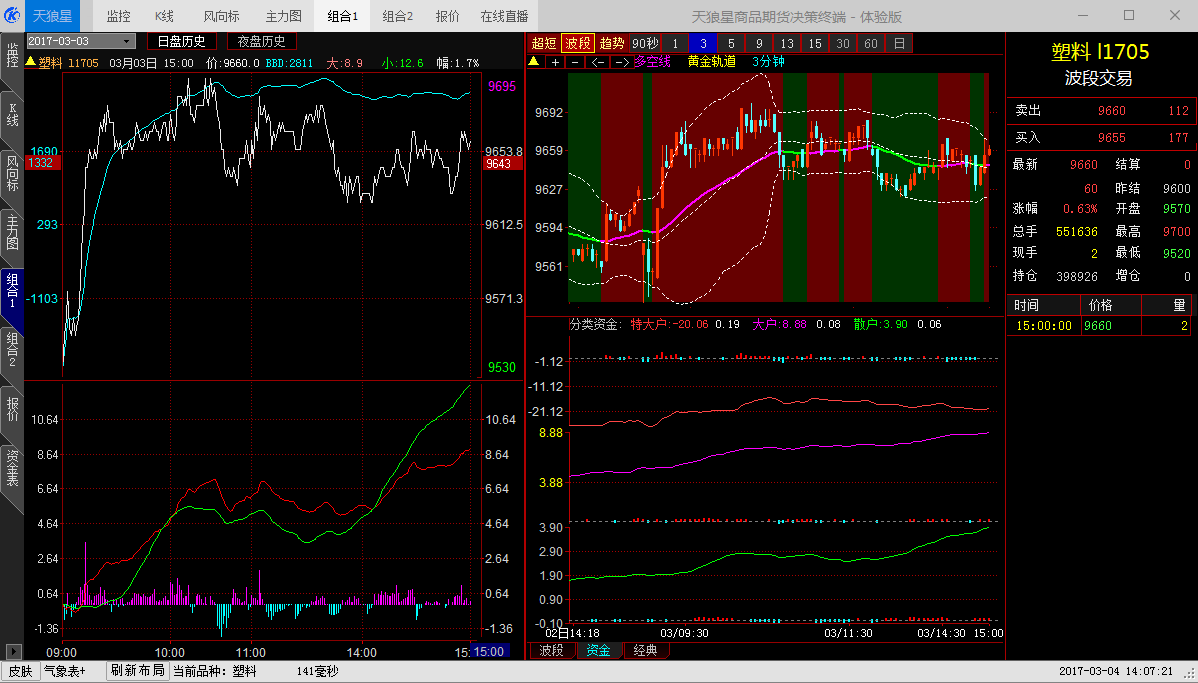The width and height of the screenshot is (1198, 683).
Task: Open the 在线直播 top tab
Action: (x=504, y=16)
